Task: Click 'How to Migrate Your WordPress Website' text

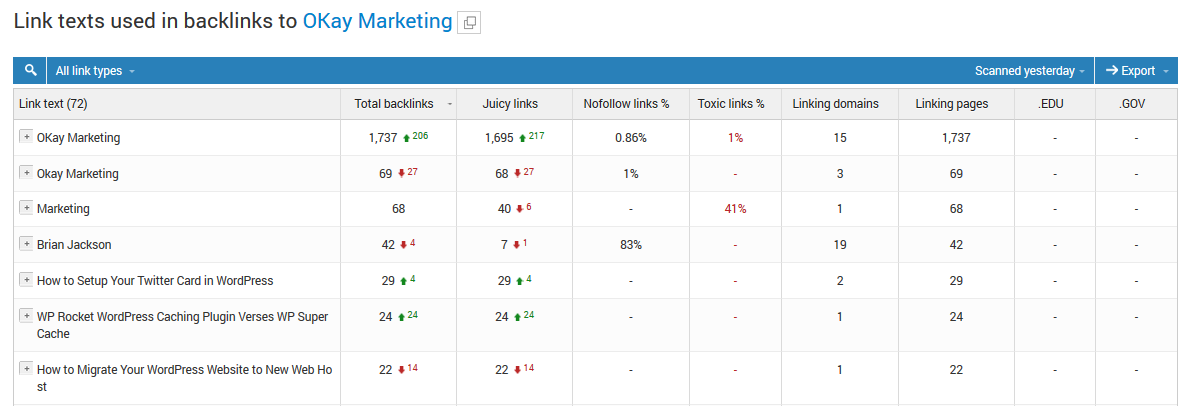Action: [184, 377]
